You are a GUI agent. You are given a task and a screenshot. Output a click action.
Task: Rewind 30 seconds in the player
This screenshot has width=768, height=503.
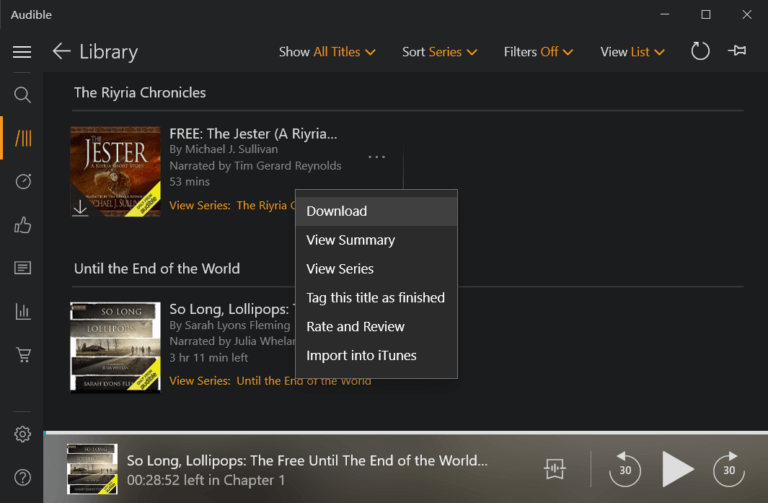[x=624, y=469]
